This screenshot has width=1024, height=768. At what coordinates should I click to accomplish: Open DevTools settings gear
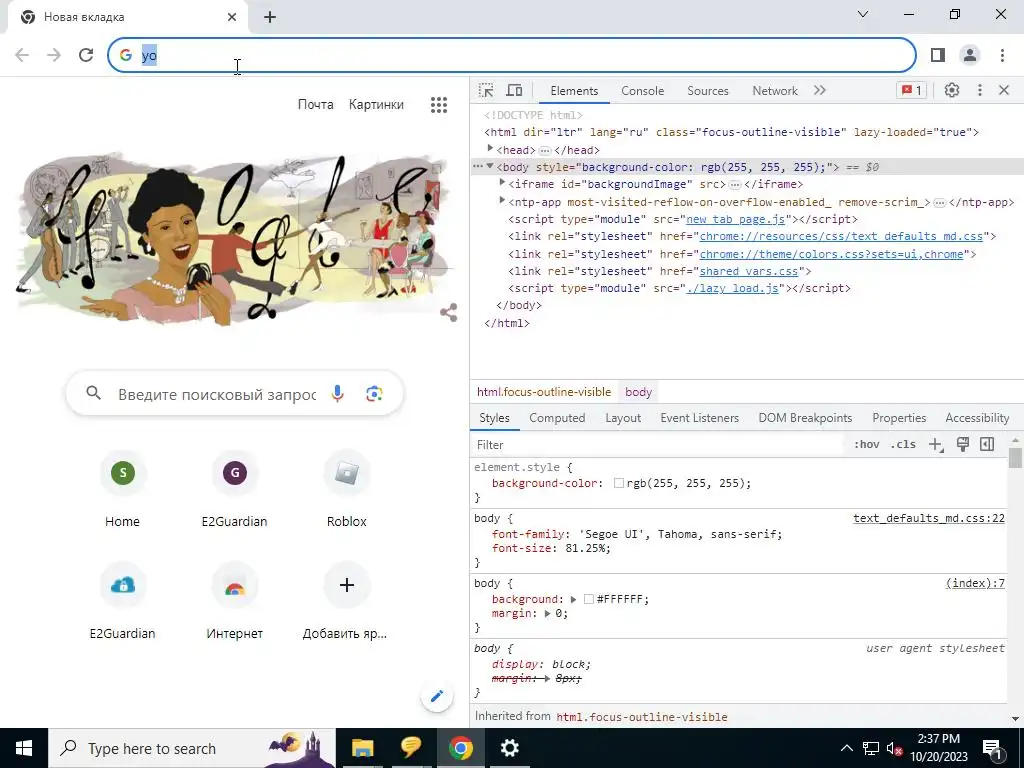coord(952,91)
